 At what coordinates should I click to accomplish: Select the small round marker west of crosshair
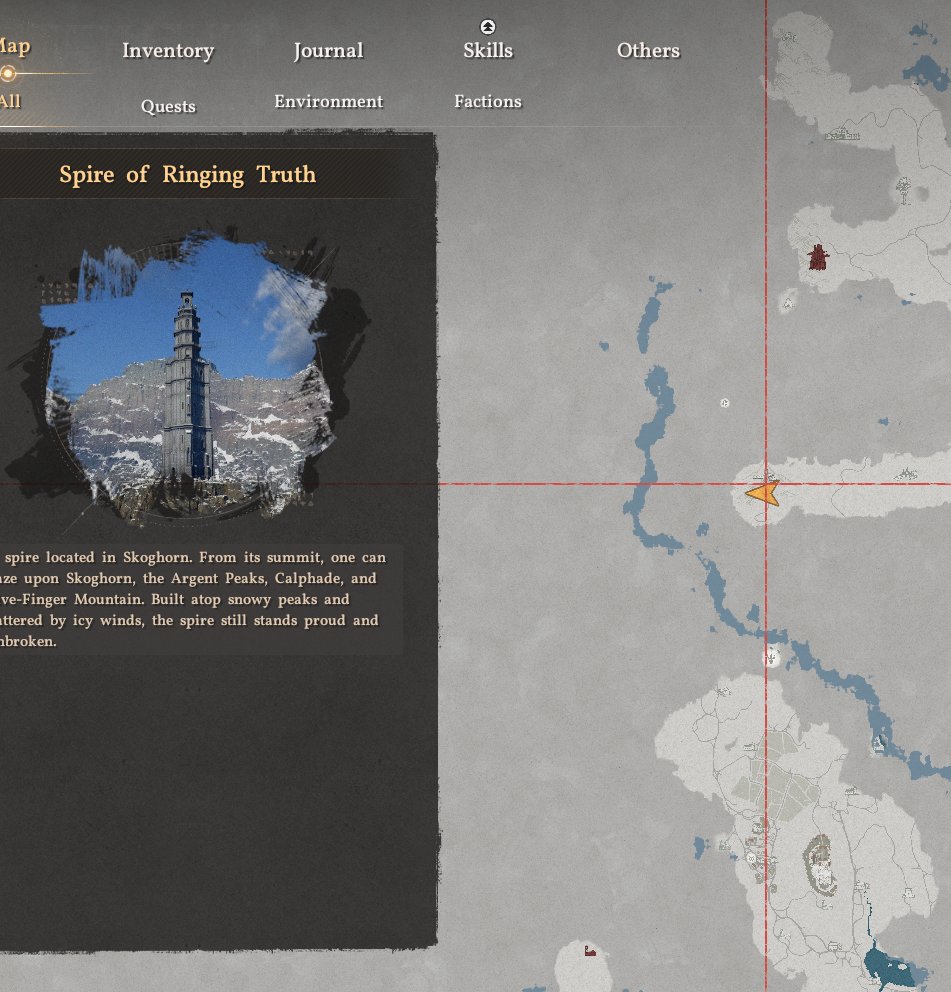pos(724,403)
